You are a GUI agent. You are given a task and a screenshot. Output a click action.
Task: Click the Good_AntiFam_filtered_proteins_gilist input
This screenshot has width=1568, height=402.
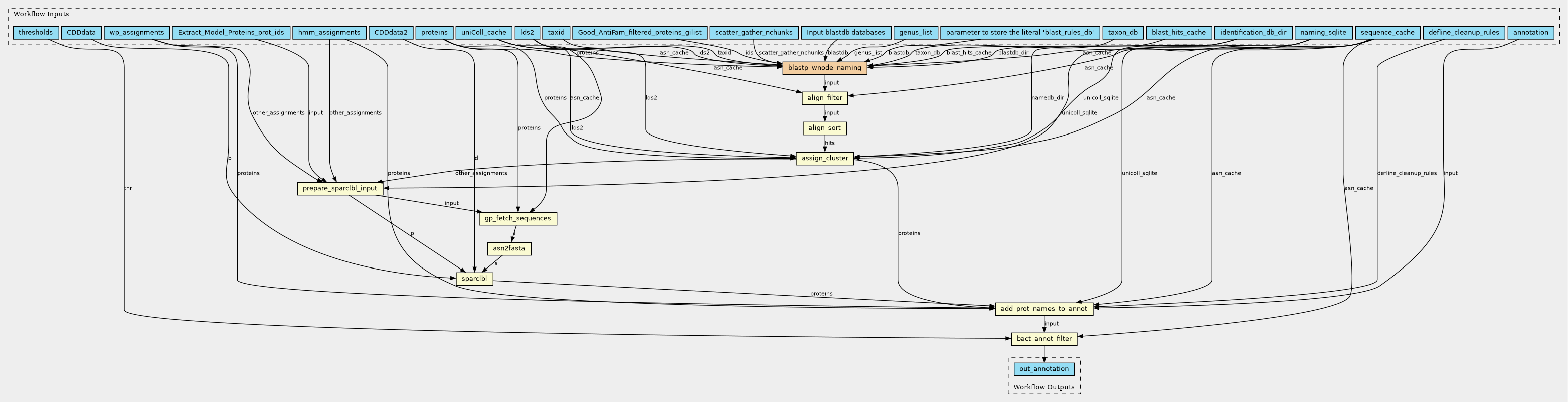(639, 33)
